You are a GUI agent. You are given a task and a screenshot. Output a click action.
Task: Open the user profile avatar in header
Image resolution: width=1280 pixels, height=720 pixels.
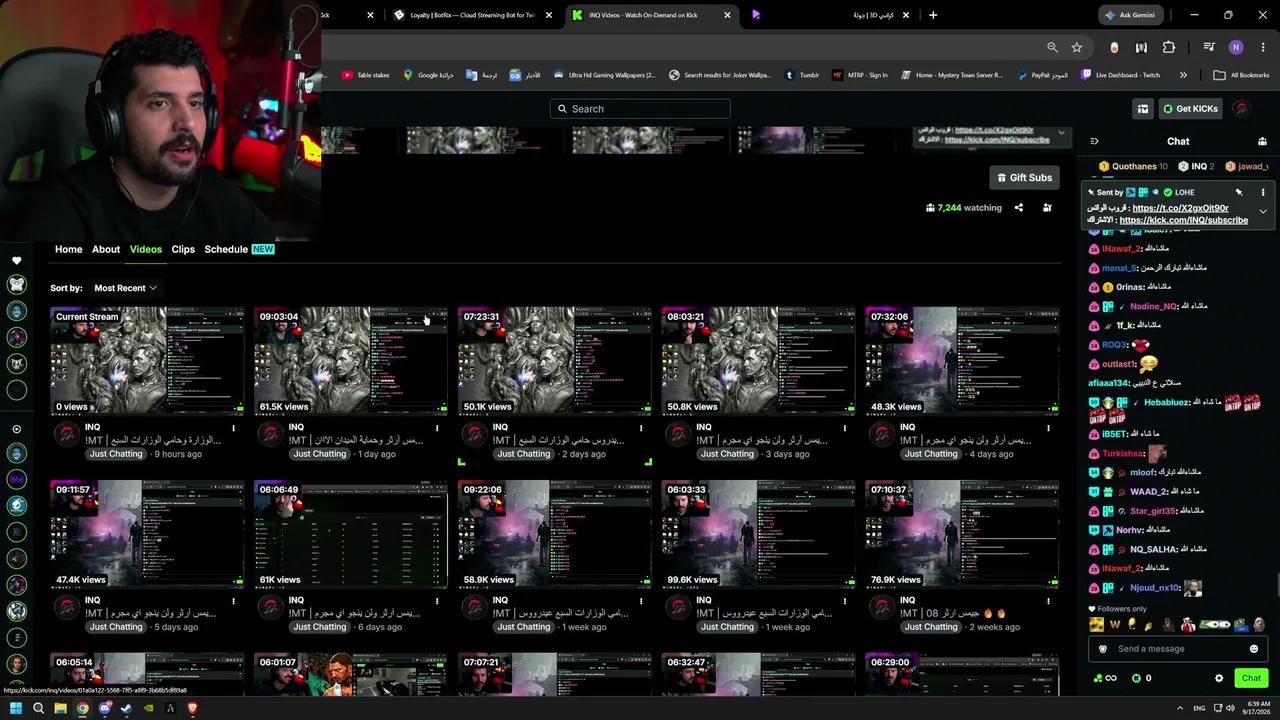[1242, 109]
